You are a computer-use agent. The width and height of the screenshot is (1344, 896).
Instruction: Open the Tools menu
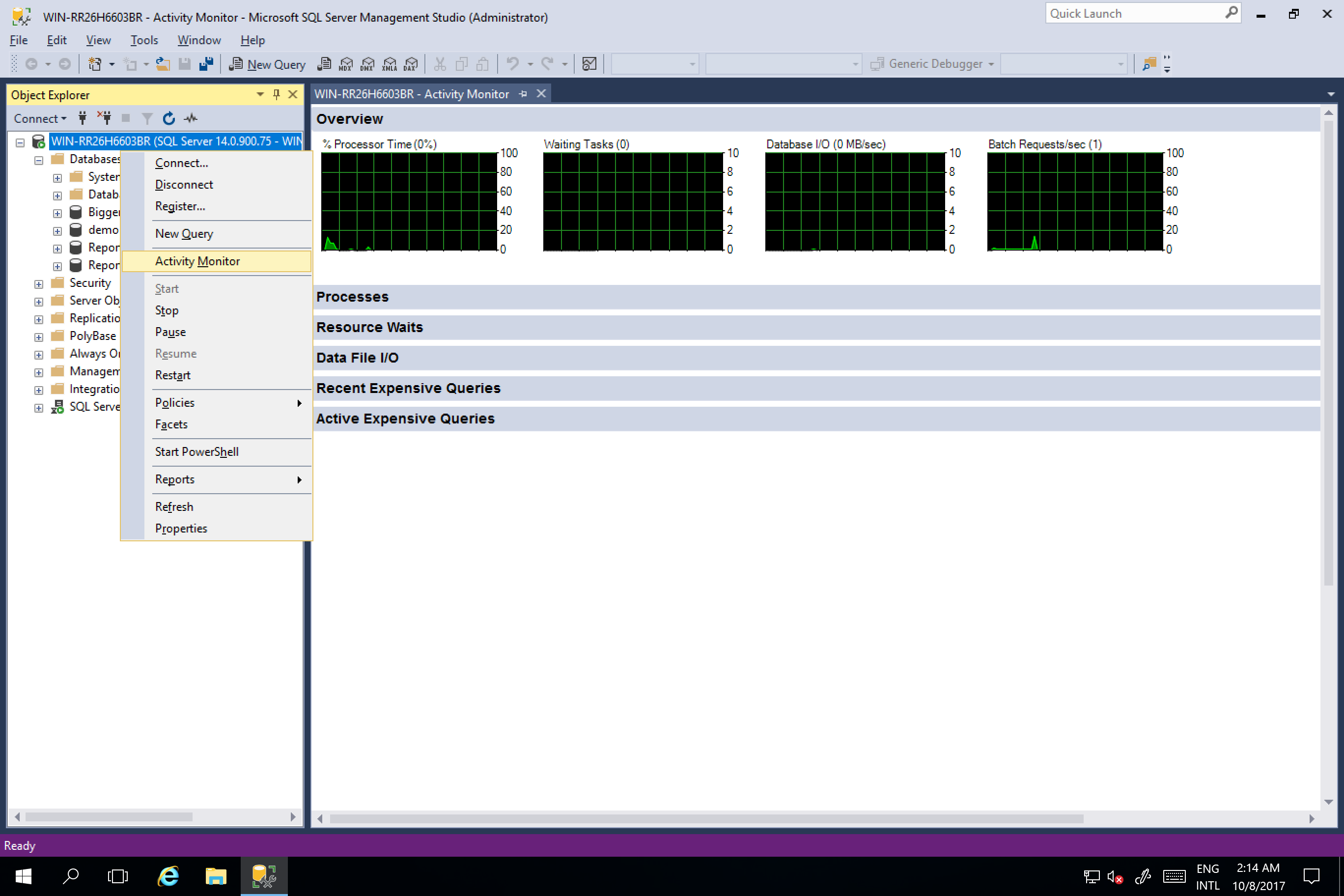click(x=144, y=40)
